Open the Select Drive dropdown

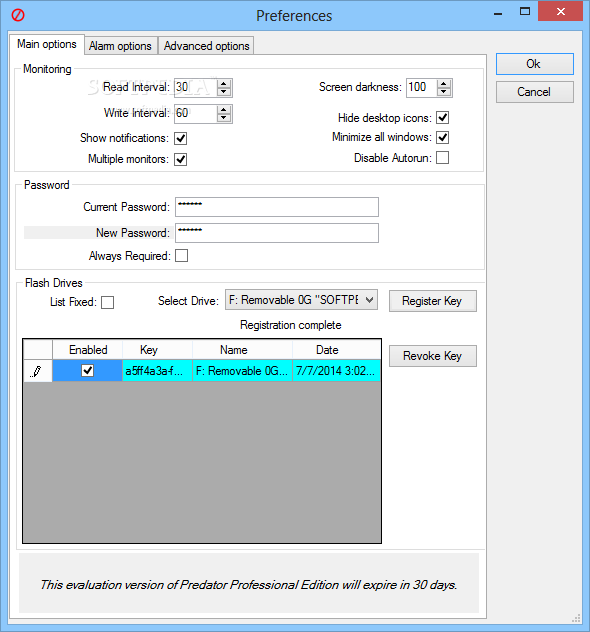[x=301, y=300]
